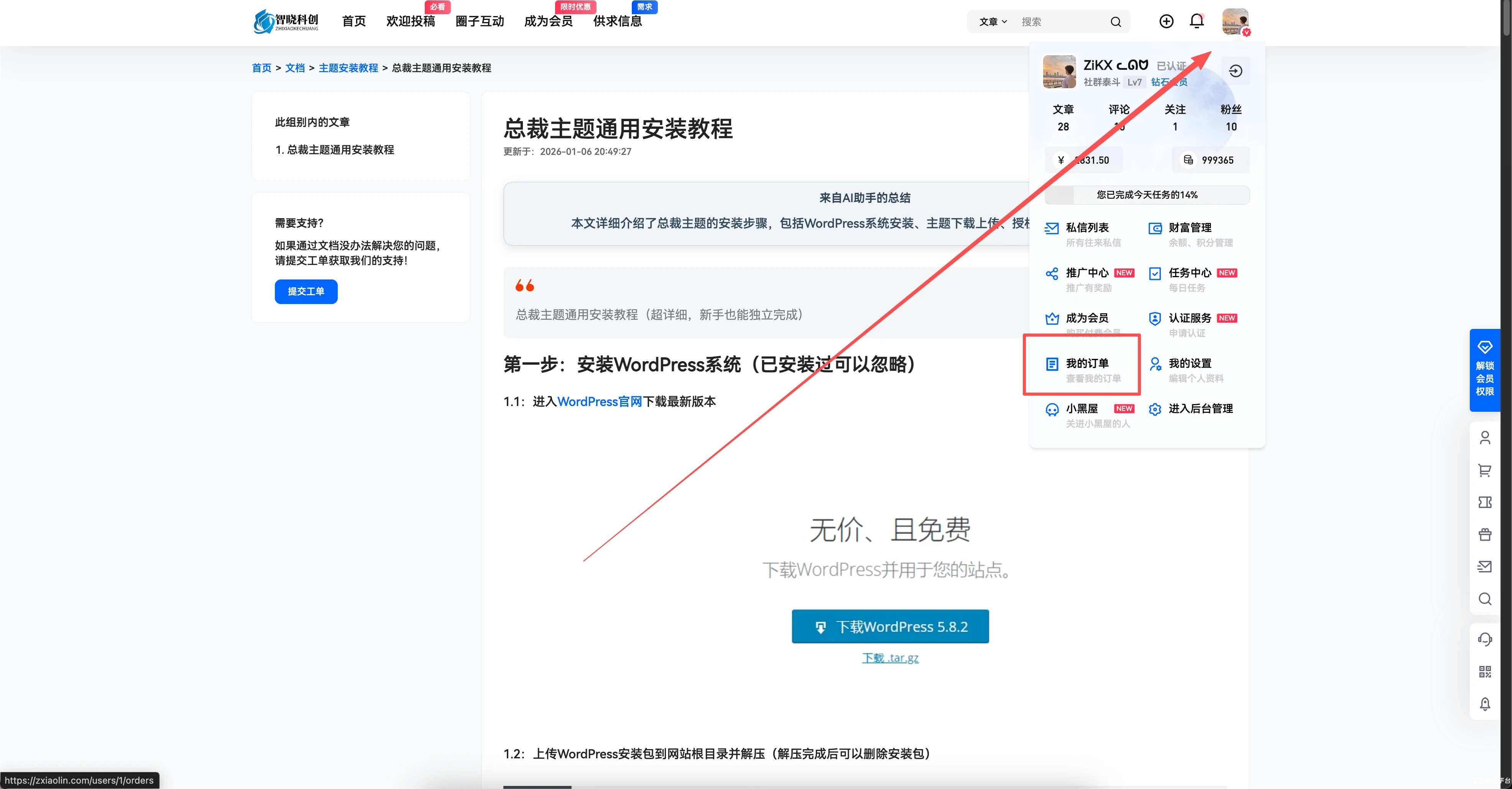Select the 推广中心 promotion center icon
Viewport: 1512px width, 789px height.
(x=1052, y=273)
